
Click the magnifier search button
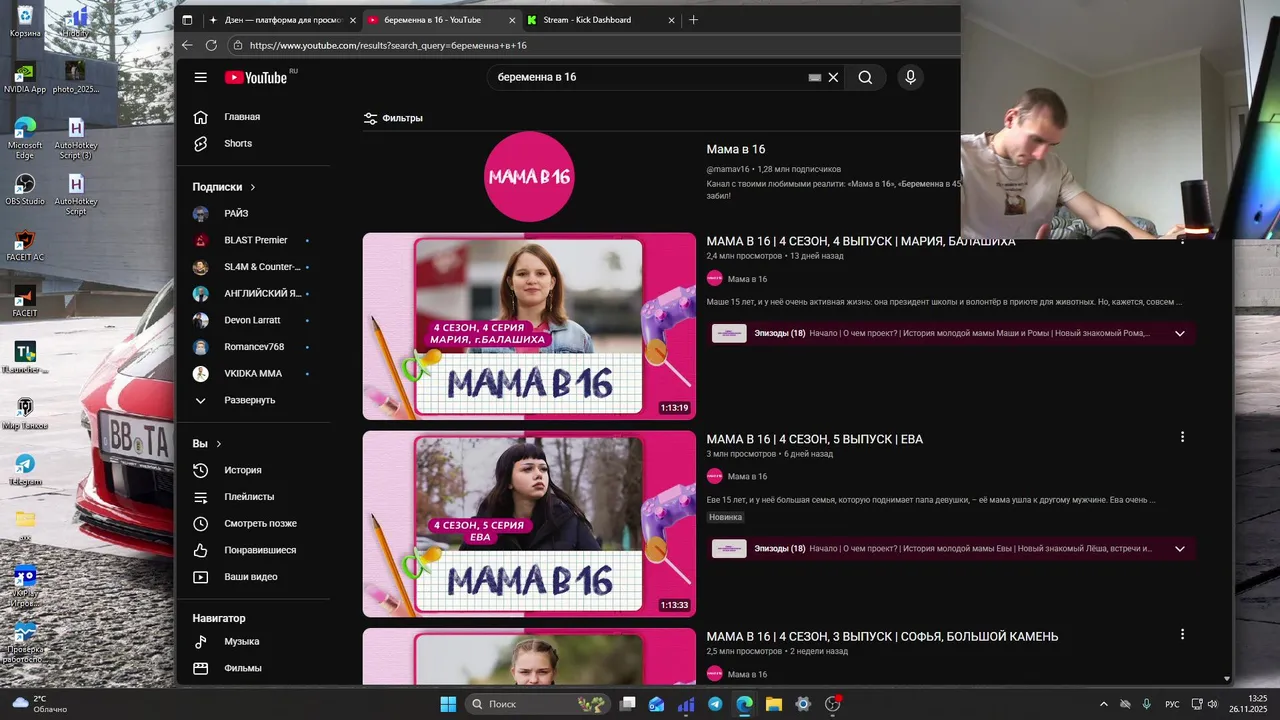click(865, 77)
